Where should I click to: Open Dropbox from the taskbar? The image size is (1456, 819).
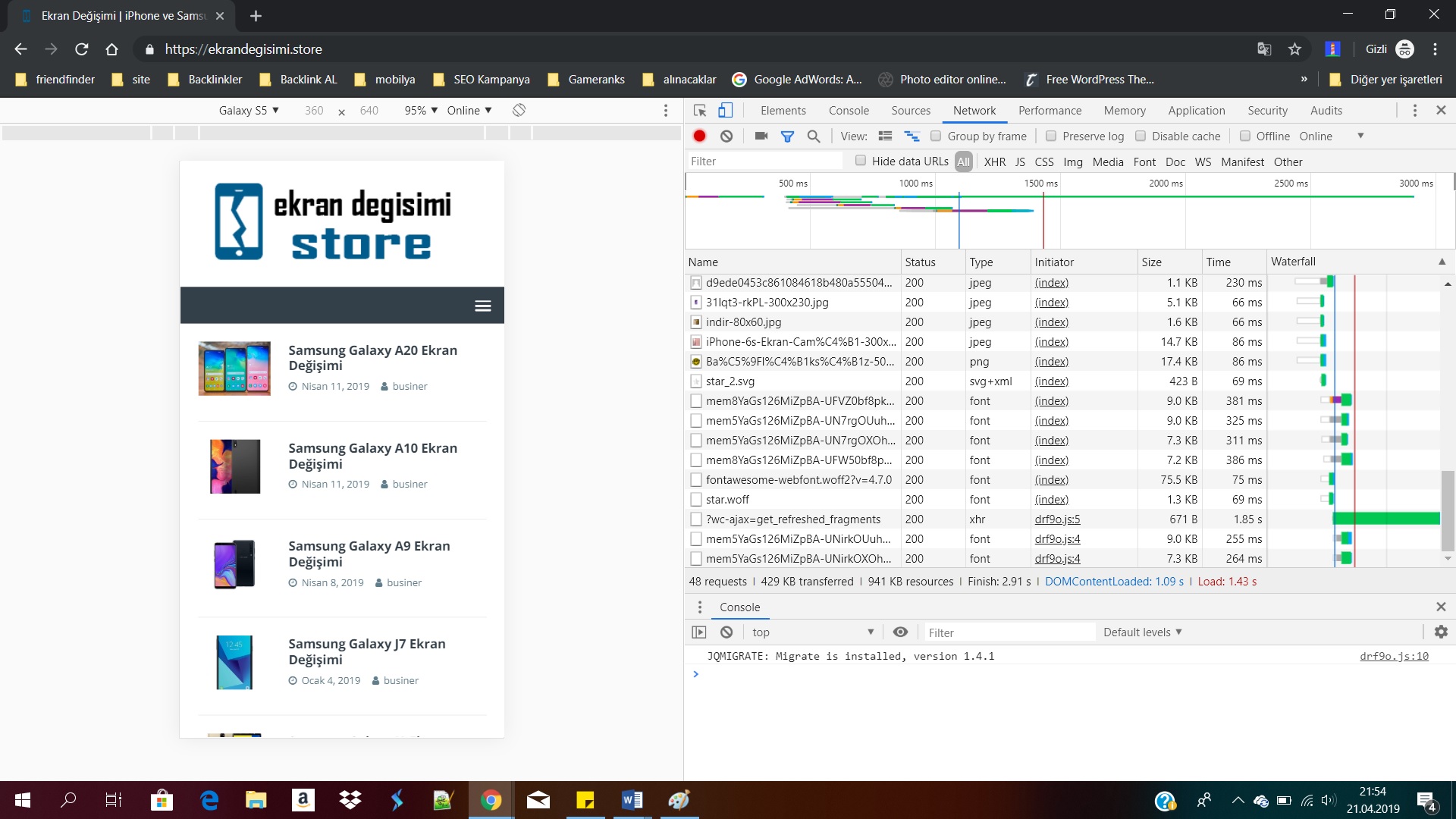[x=350, y=800]
